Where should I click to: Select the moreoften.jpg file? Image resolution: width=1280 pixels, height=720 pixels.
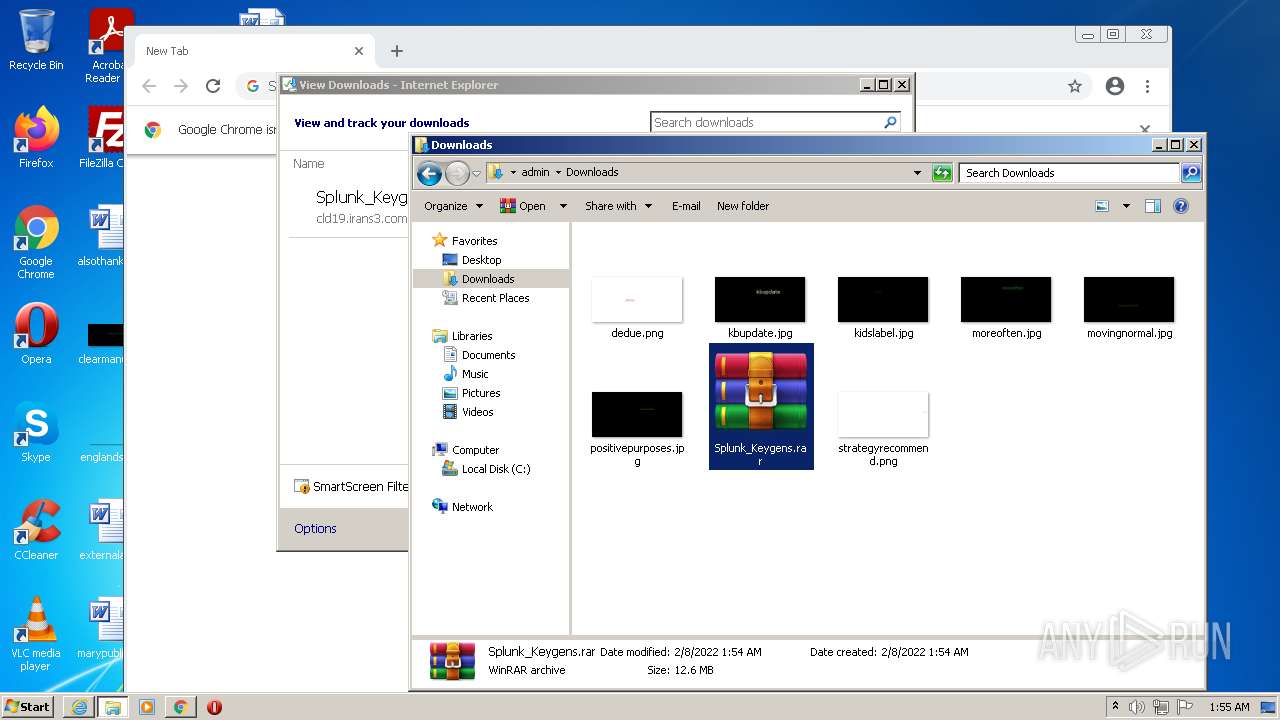[1006, 308]
